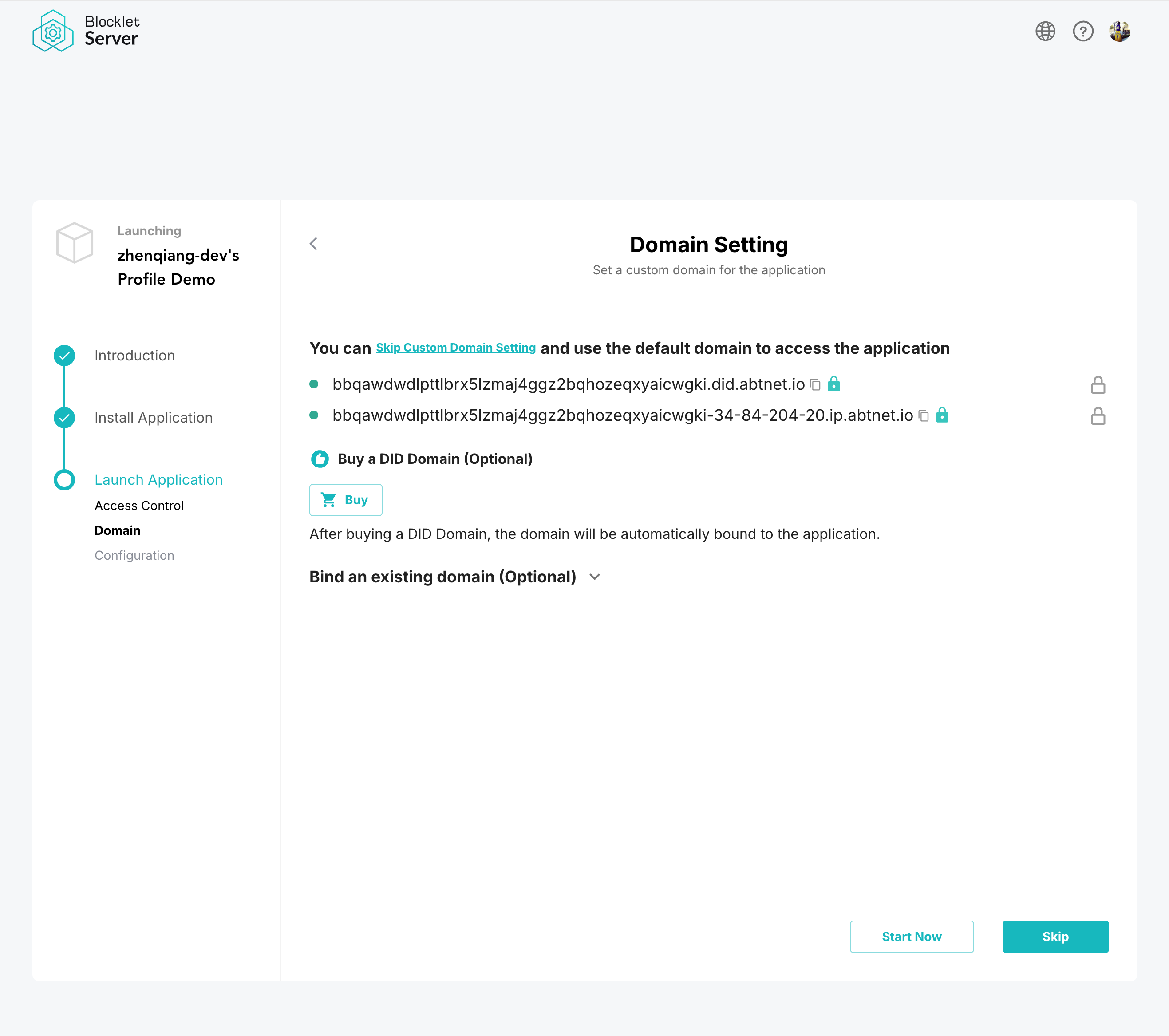Expand Bind an existing domain section
Image resolution: width=1169 pixels, height=1036 pixels.
(x=595, y=577)
